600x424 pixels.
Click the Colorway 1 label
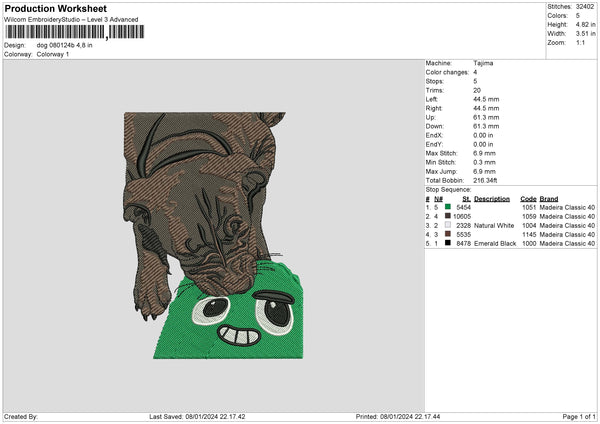pyautogui.click(x=55, y=54)
